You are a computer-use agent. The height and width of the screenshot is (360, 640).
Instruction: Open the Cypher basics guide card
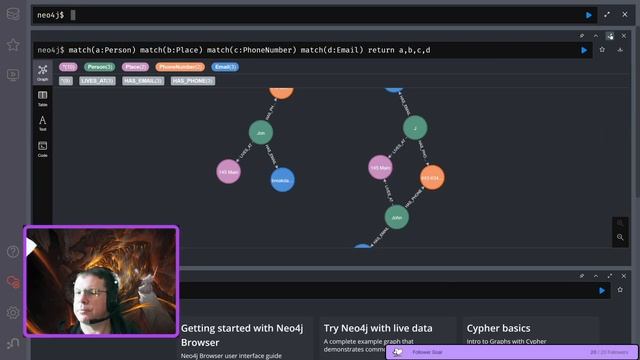click(x=498, y=328)
